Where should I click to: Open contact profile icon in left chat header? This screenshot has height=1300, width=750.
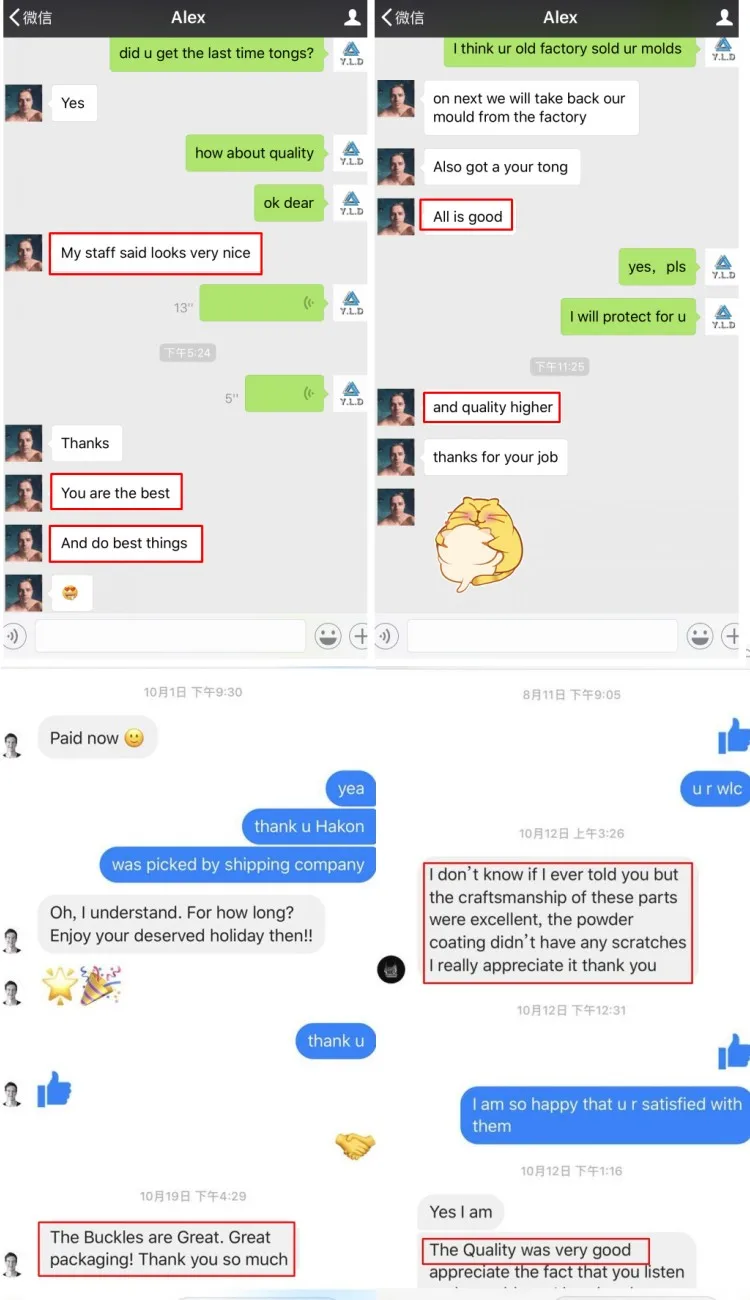[x=352, y=17]
